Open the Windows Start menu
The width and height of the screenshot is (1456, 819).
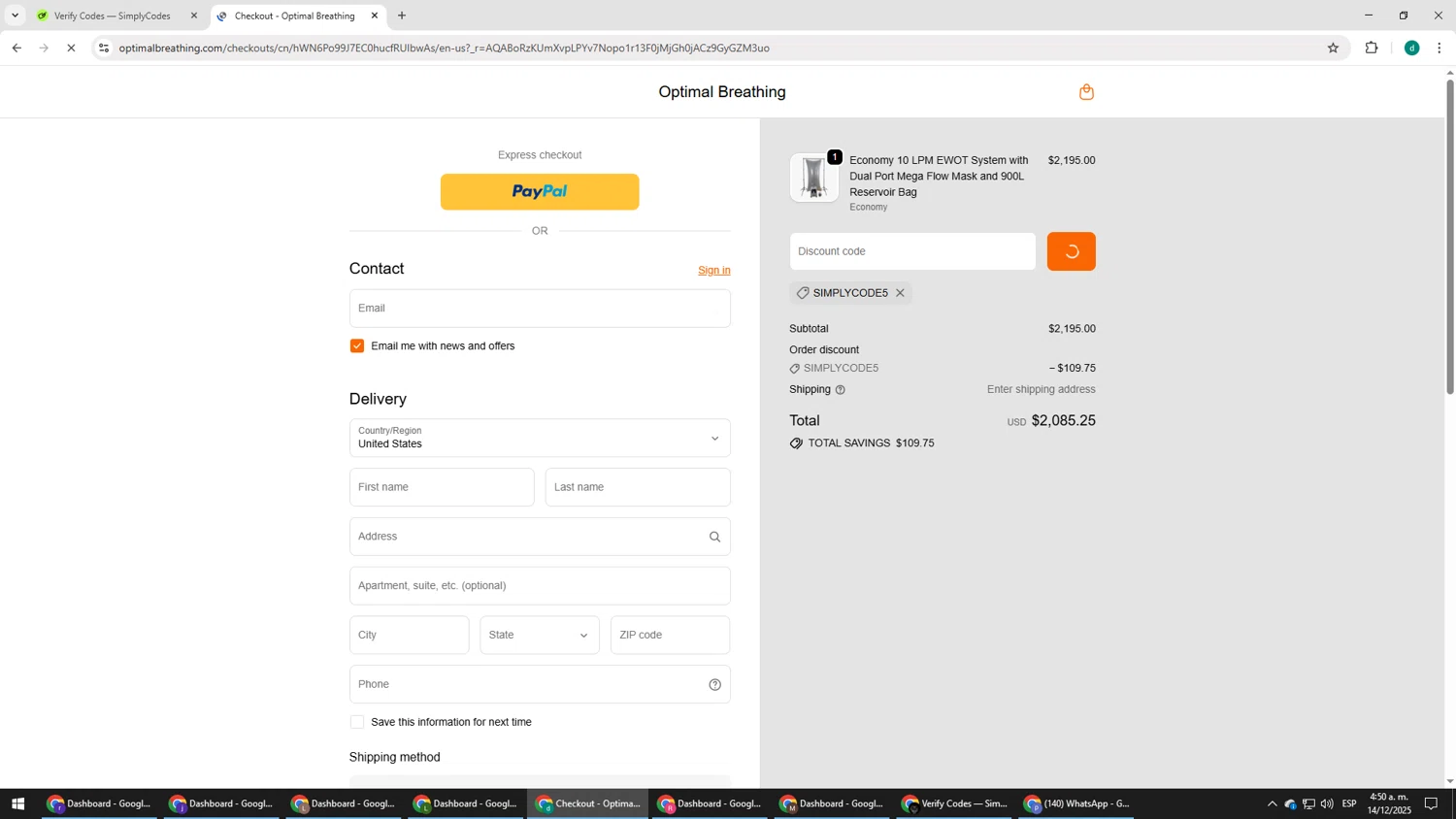coord(17,803)
